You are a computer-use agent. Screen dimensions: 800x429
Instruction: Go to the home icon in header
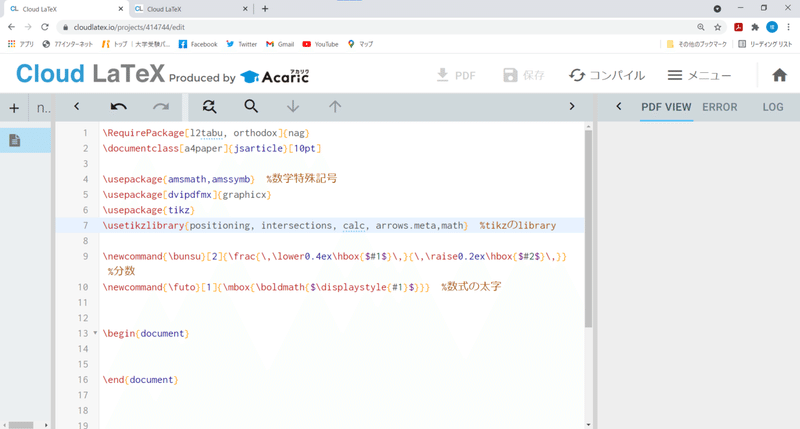tap(779, 75)
